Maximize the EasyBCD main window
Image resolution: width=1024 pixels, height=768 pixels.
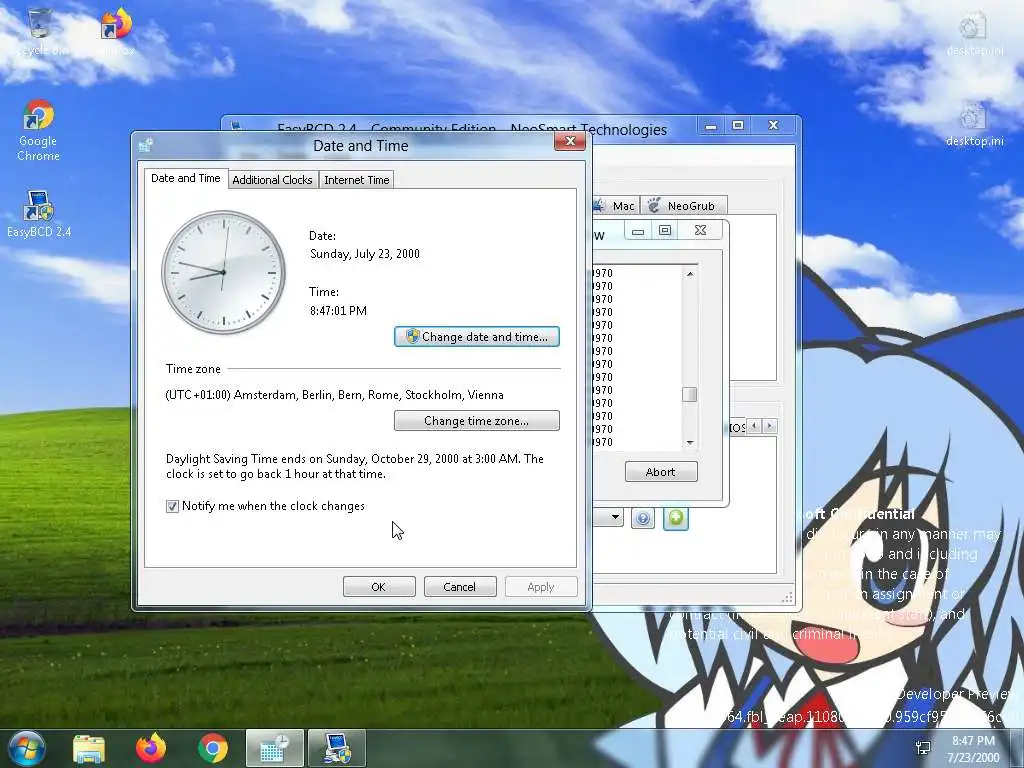(x=738, y=125)
